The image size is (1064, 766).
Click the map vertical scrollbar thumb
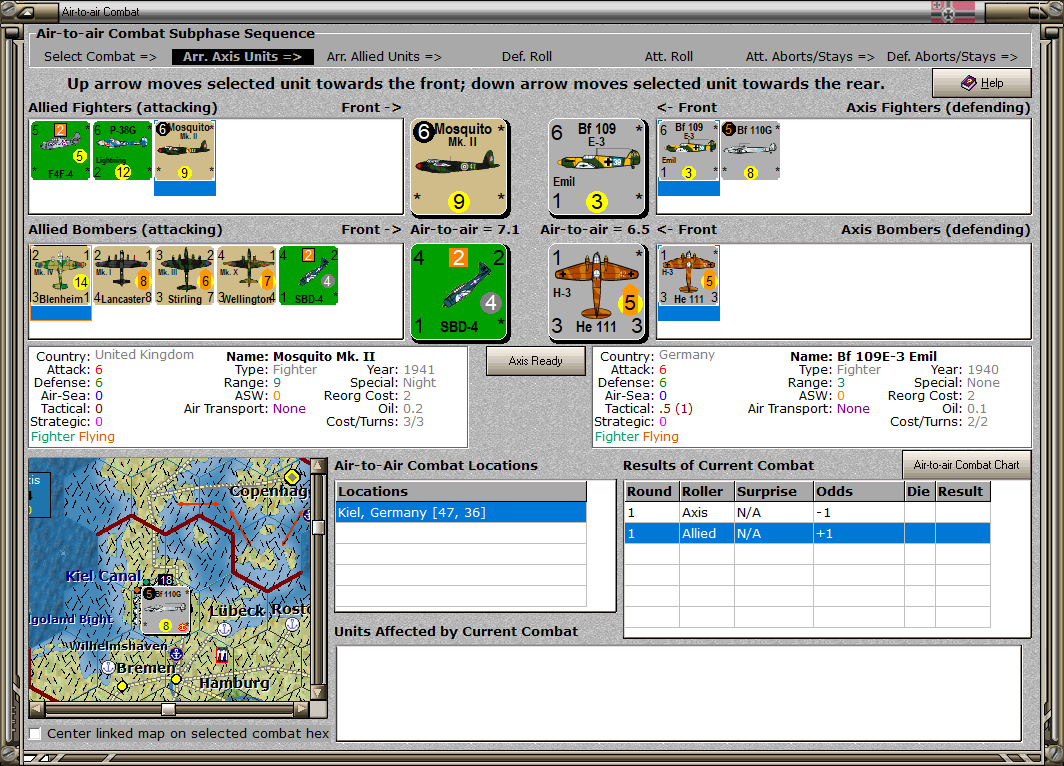click(x=318, y=529)
